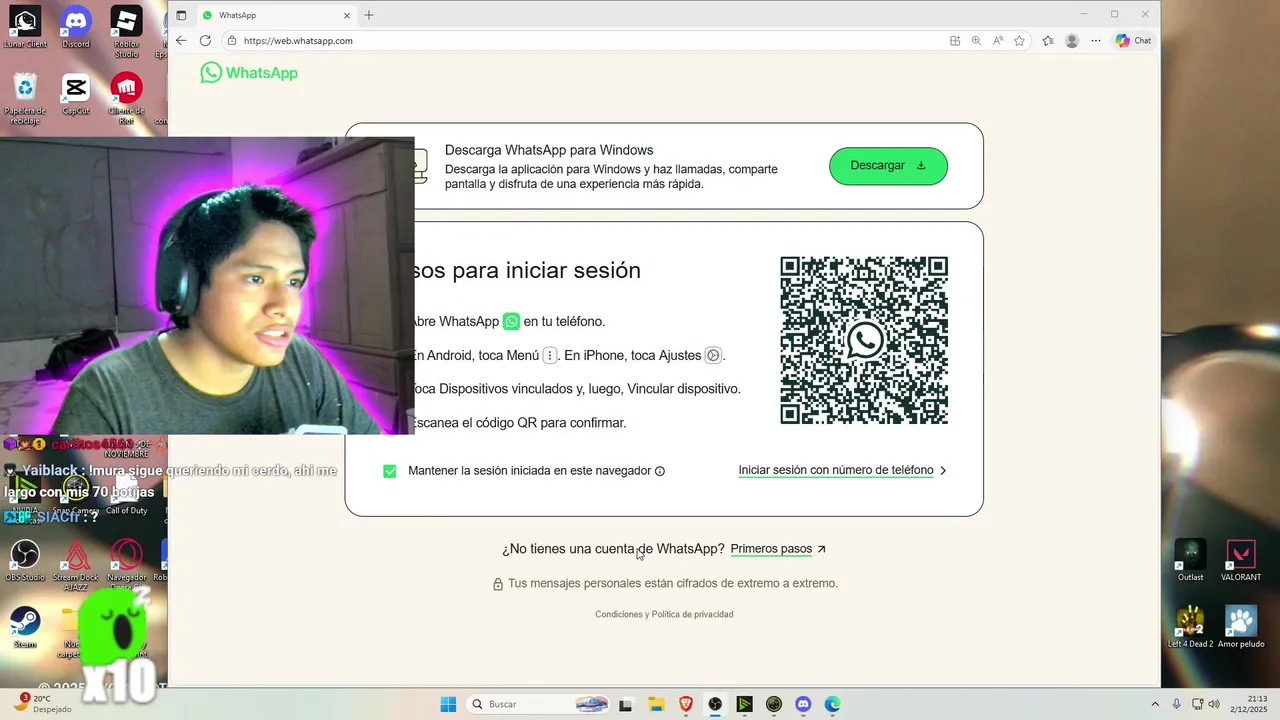The height and width of the screenshot is (720, 1280).
Task: Switch to Microsoft Edge on taskbar
Action: click(832, 704)
